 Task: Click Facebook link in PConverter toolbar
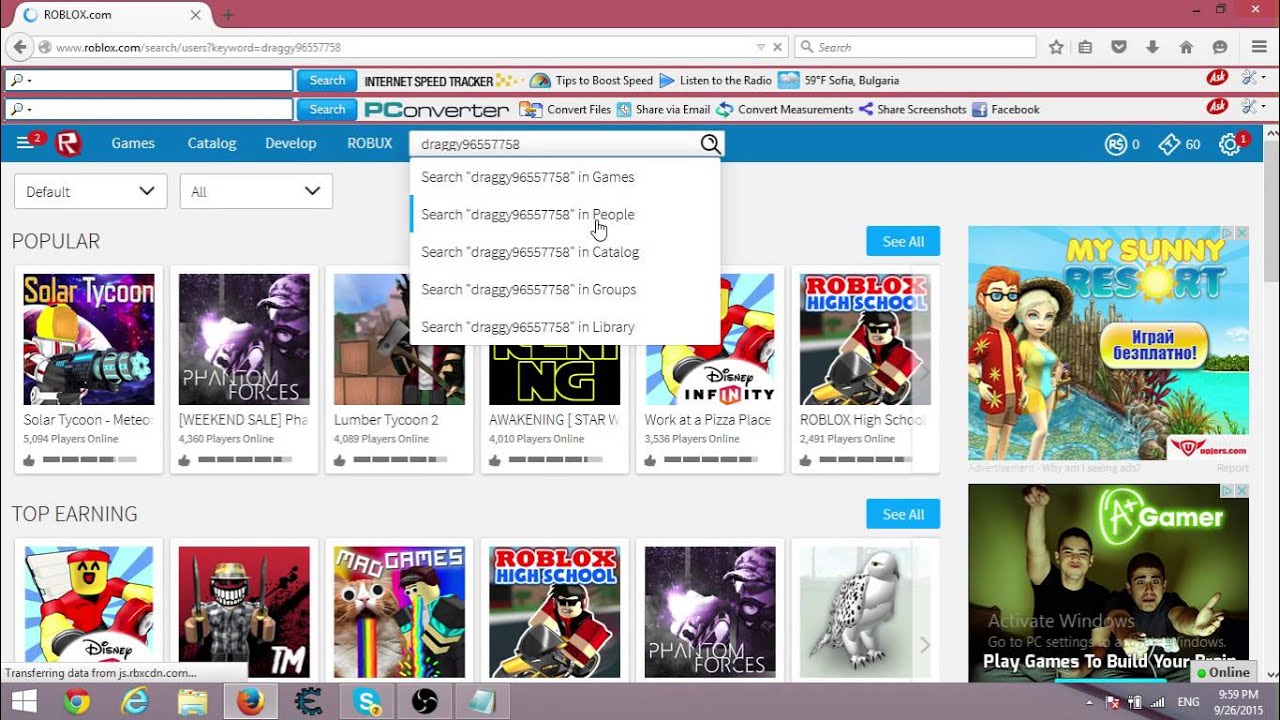pyautogui.click(x=1006, y=109)
